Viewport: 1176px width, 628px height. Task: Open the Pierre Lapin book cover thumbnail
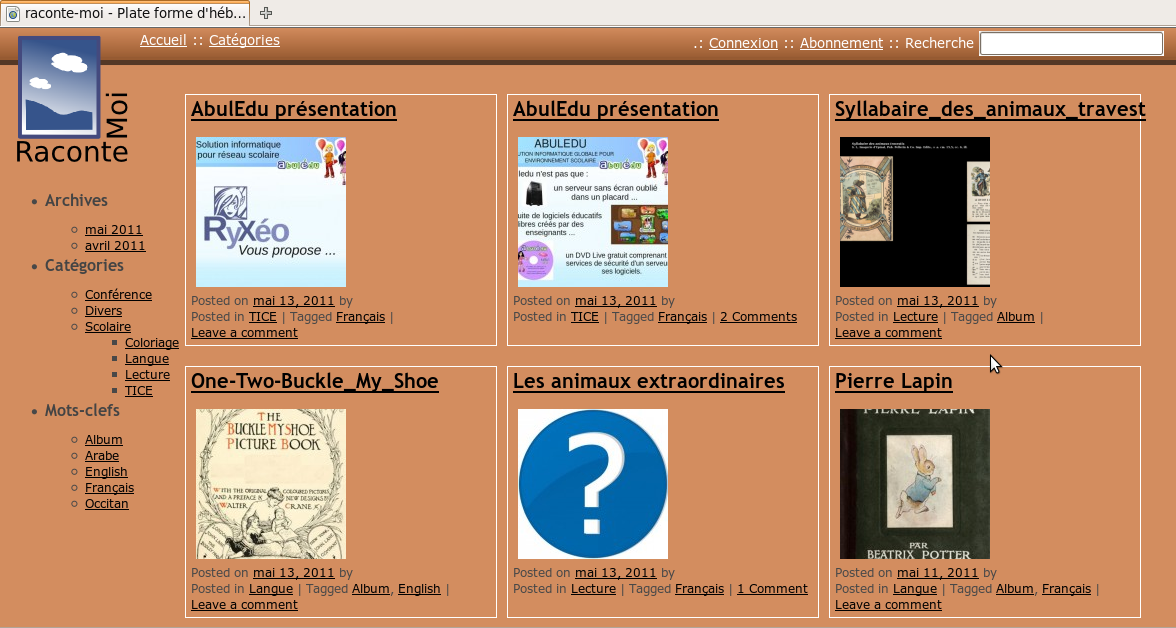914,484
